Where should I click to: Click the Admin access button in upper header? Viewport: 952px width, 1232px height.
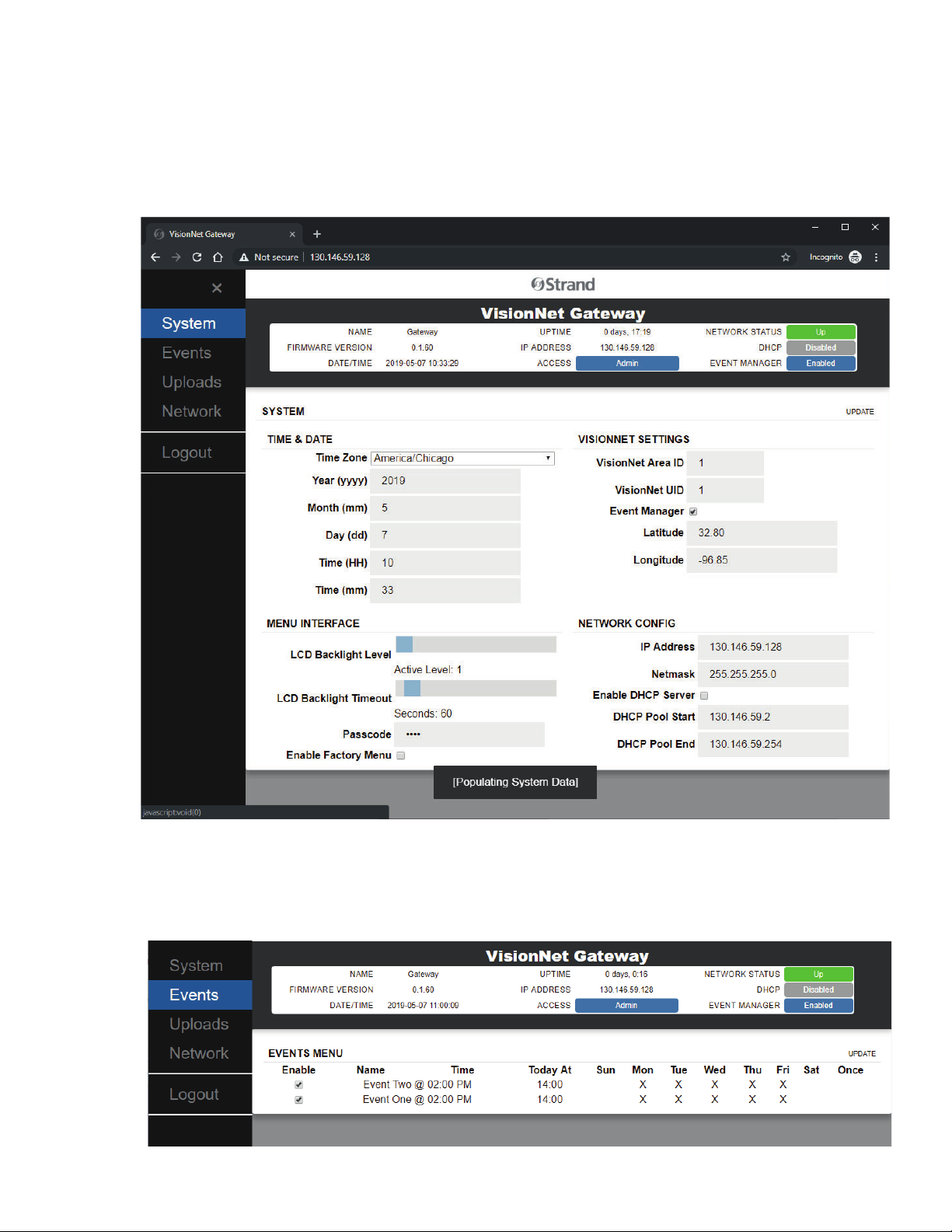coord(627,363)
